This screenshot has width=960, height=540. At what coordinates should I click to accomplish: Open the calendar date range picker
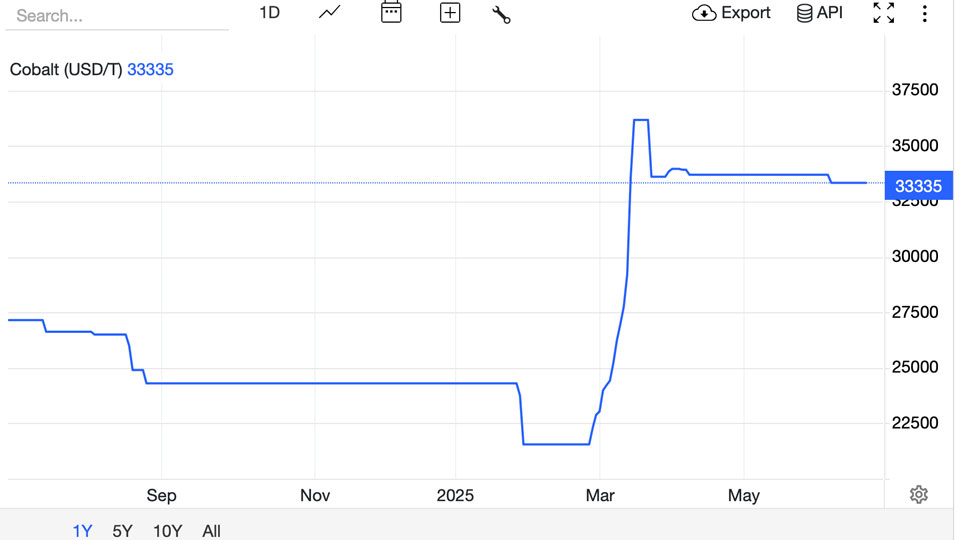point(391,13)
